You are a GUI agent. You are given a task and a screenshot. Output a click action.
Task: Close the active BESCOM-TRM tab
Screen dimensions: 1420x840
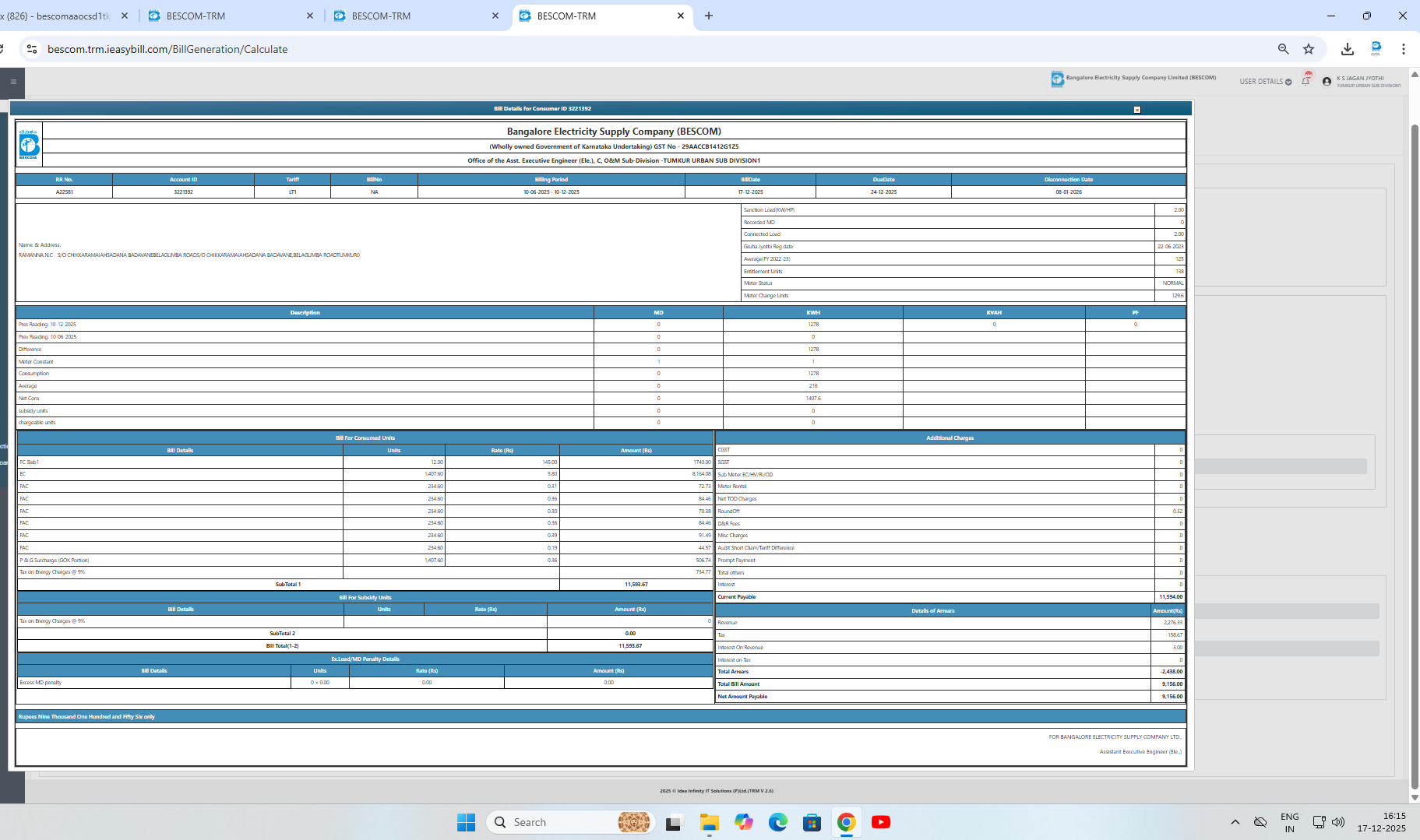680,16
